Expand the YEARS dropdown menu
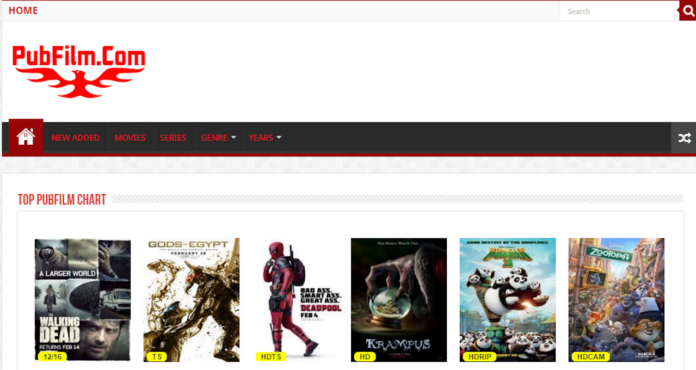This screenshot has height=370, width=696. point(265,138)
